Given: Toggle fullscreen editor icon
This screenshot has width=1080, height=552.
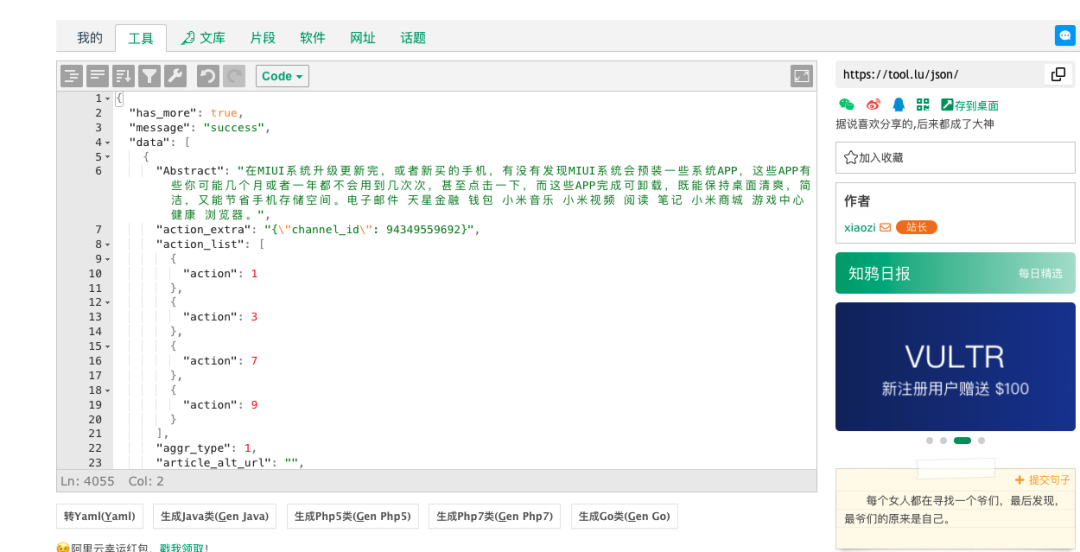Looking at the screenshot, I should pos(802,76).
